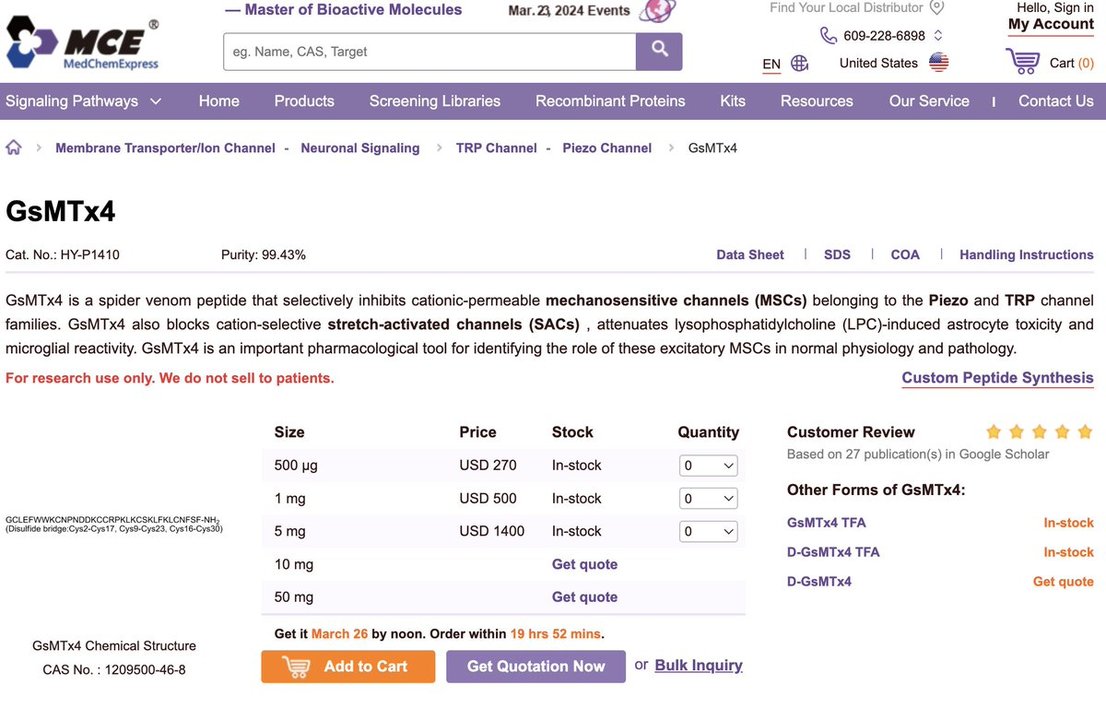Open quantity dropdown for 500 µg
1106x720 pixels.
coord(708,465)
